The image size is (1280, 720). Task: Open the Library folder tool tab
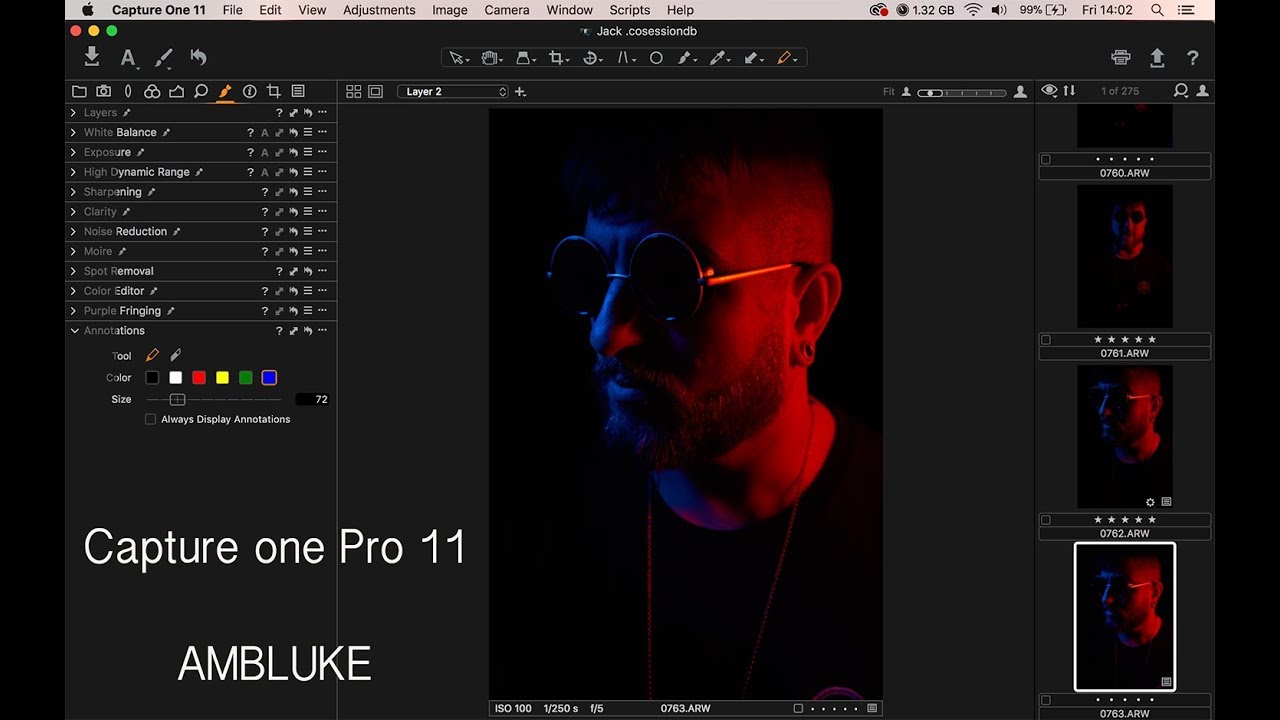(x=79, y=91)
